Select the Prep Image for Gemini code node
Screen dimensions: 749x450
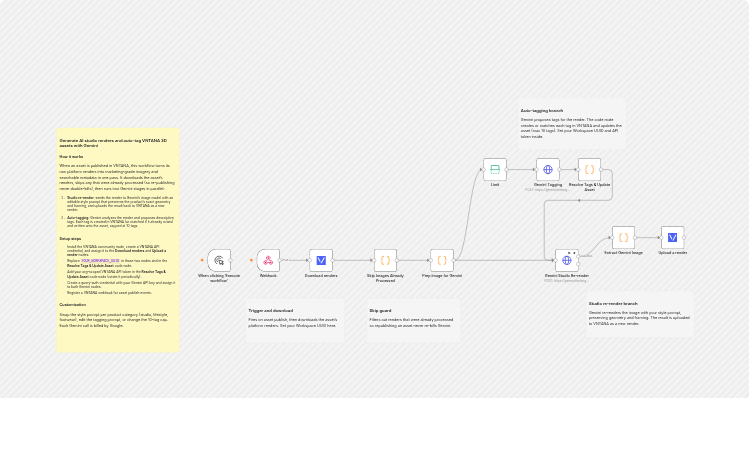point(442,260)
